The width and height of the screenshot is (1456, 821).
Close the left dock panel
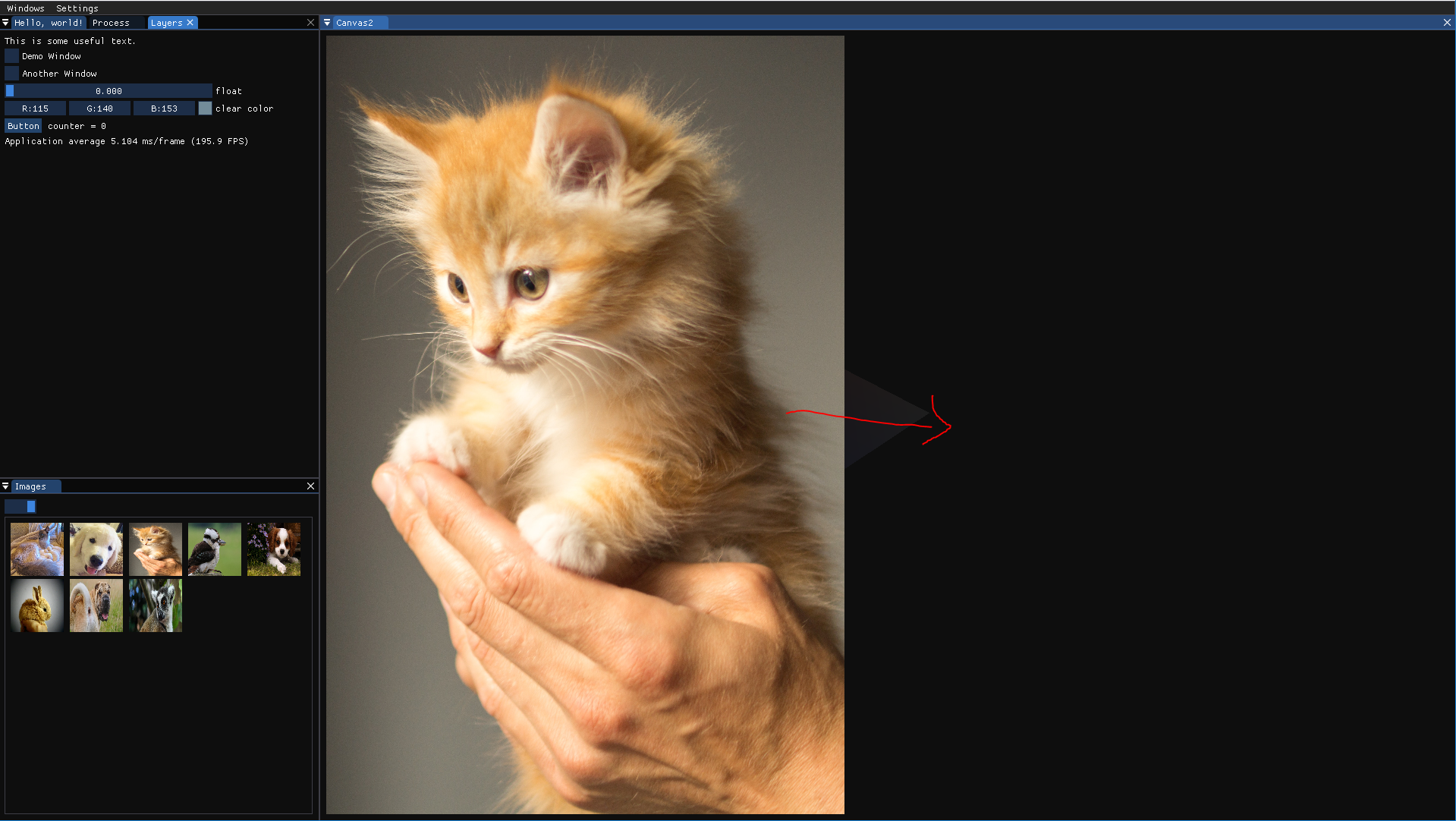[x=310, y=23]
